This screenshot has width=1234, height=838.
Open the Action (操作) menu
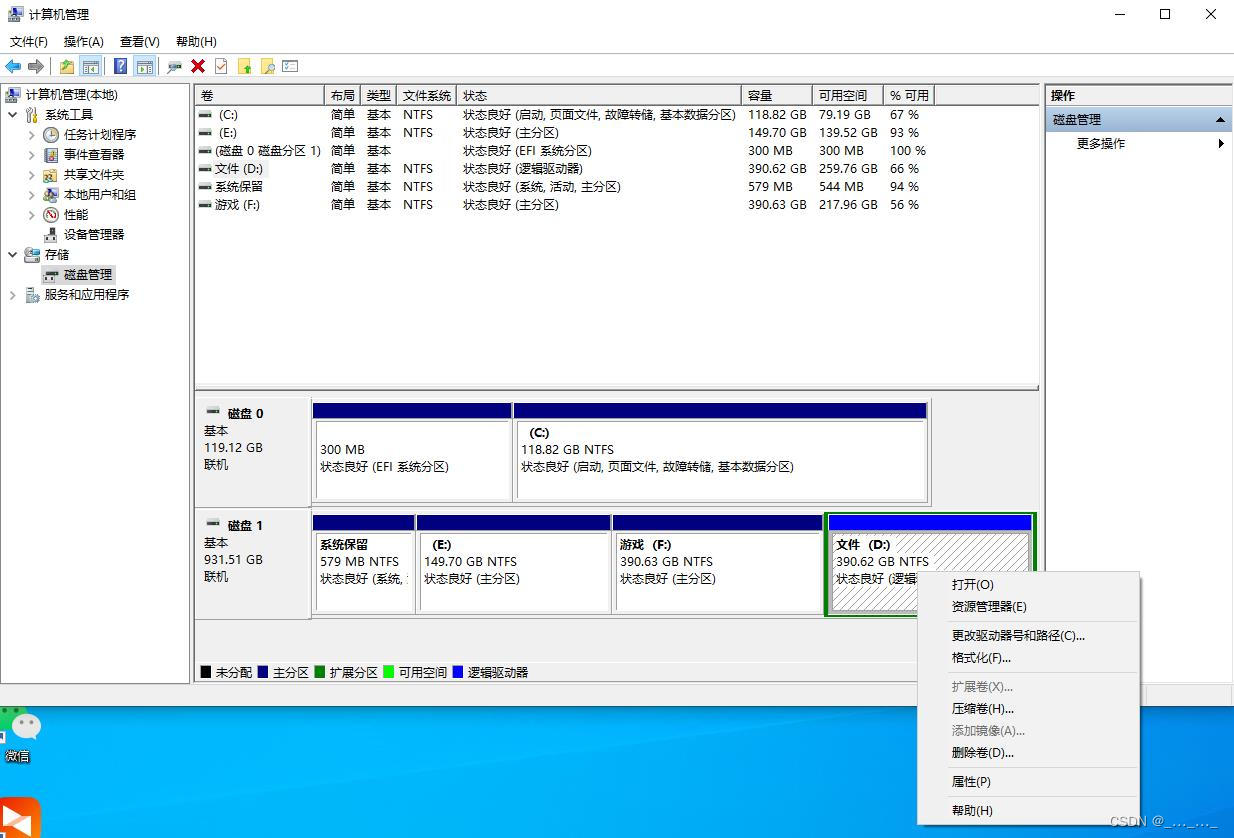(x=83, y=41)
